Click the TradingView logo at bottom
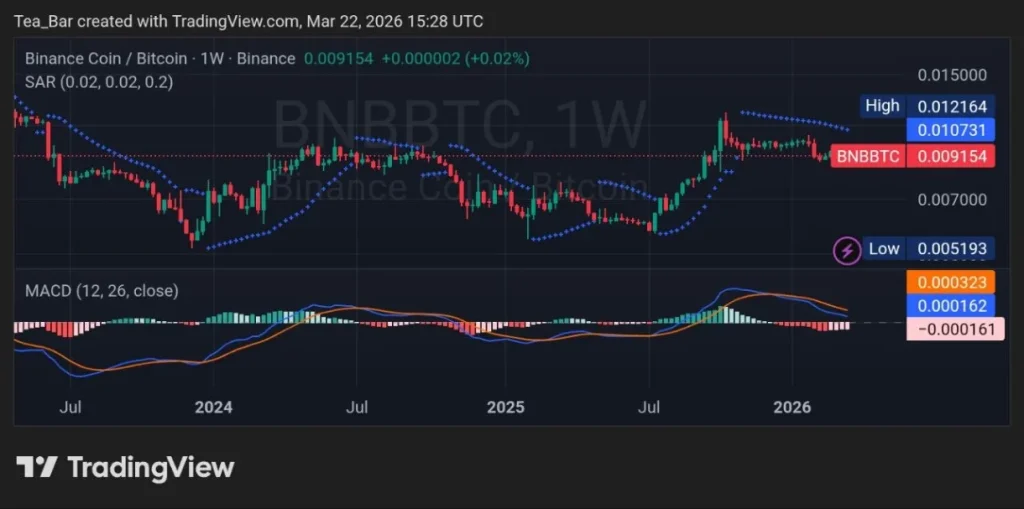 click(x=125, y=468)
